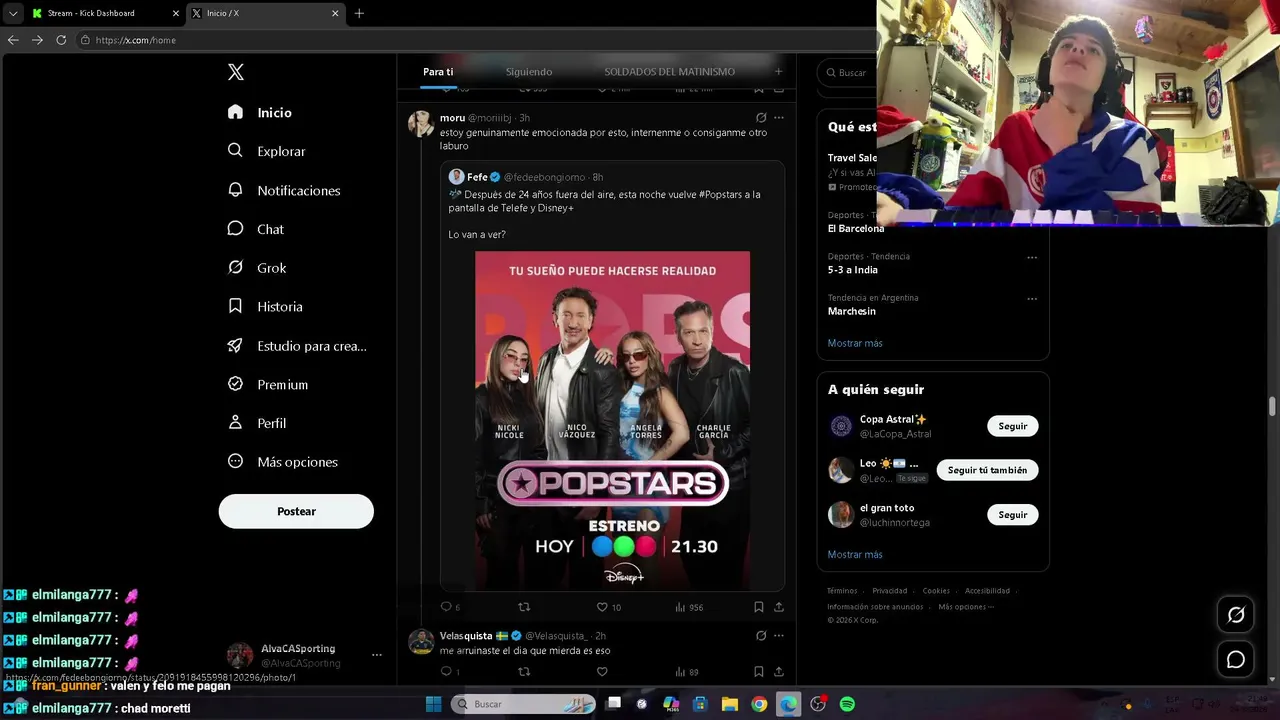Open Notificaciones from the sidebar
This screenshot has height=720, width=1280.
(x=284, y=190)
